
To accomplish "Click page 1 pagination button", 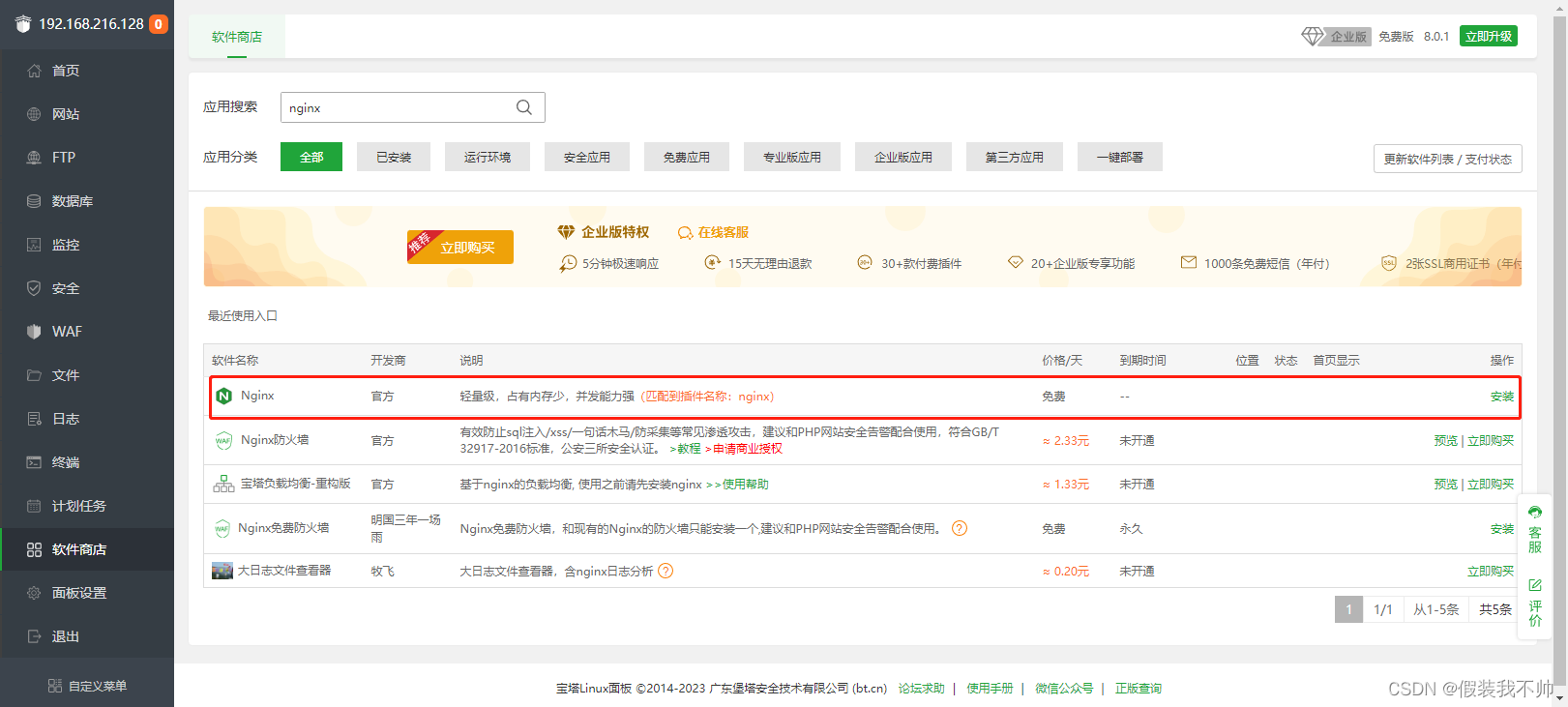I will click(x=1348, y=609).
